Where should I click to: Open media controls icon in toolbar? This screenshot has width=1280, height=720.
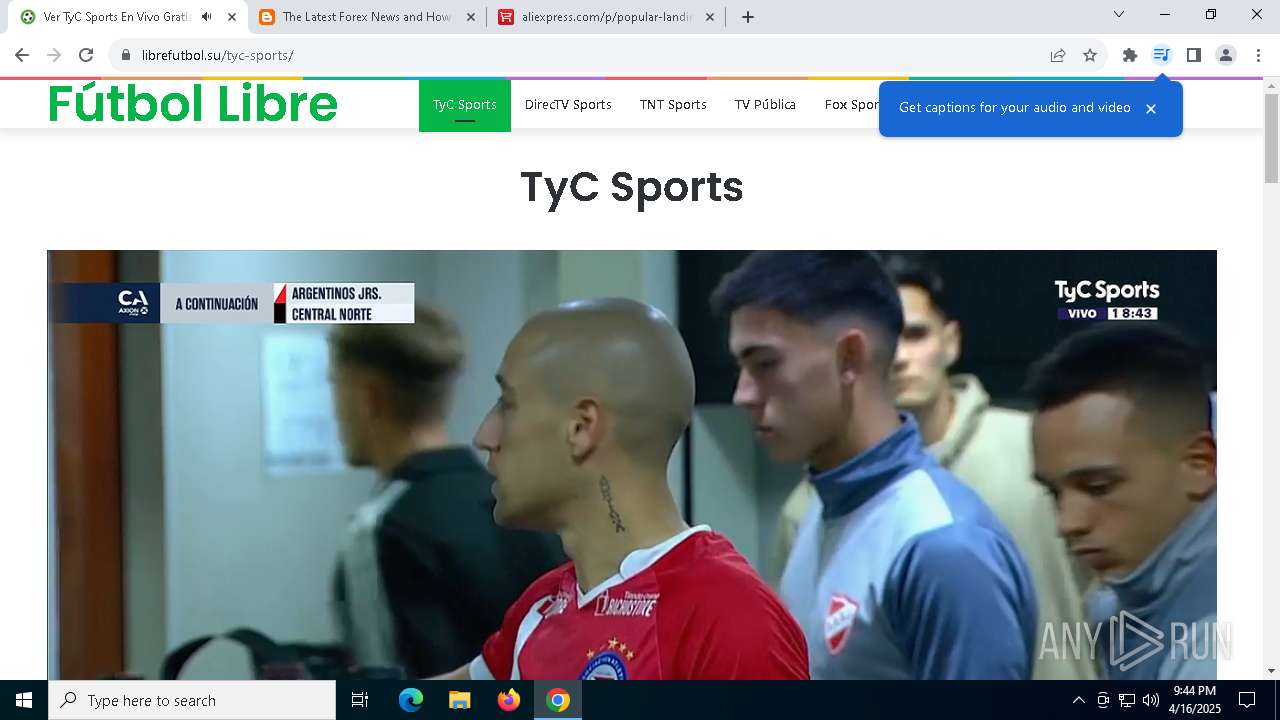1161,55
